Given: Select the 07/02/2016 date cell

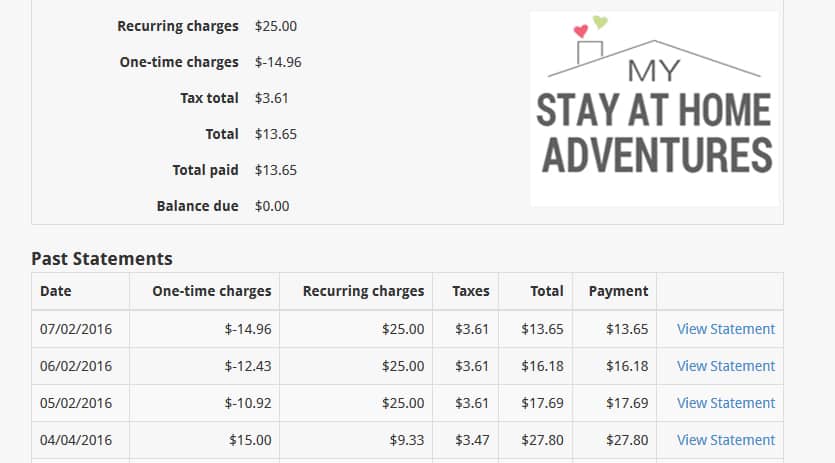Looking at the screenshot, I should click(x=76, y=329).
